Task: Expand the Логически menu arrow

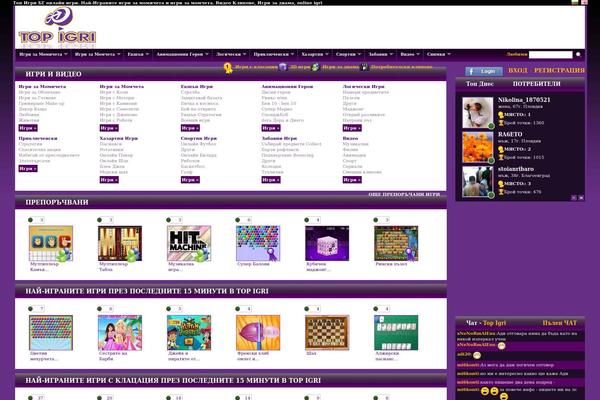Action: [245, 54]
